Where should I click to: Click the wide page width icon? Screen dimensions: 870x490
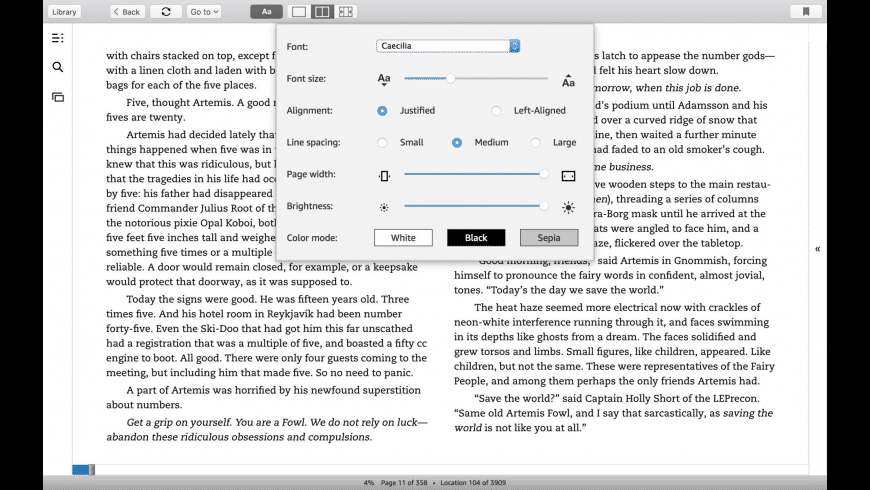[x=568, y=176]
